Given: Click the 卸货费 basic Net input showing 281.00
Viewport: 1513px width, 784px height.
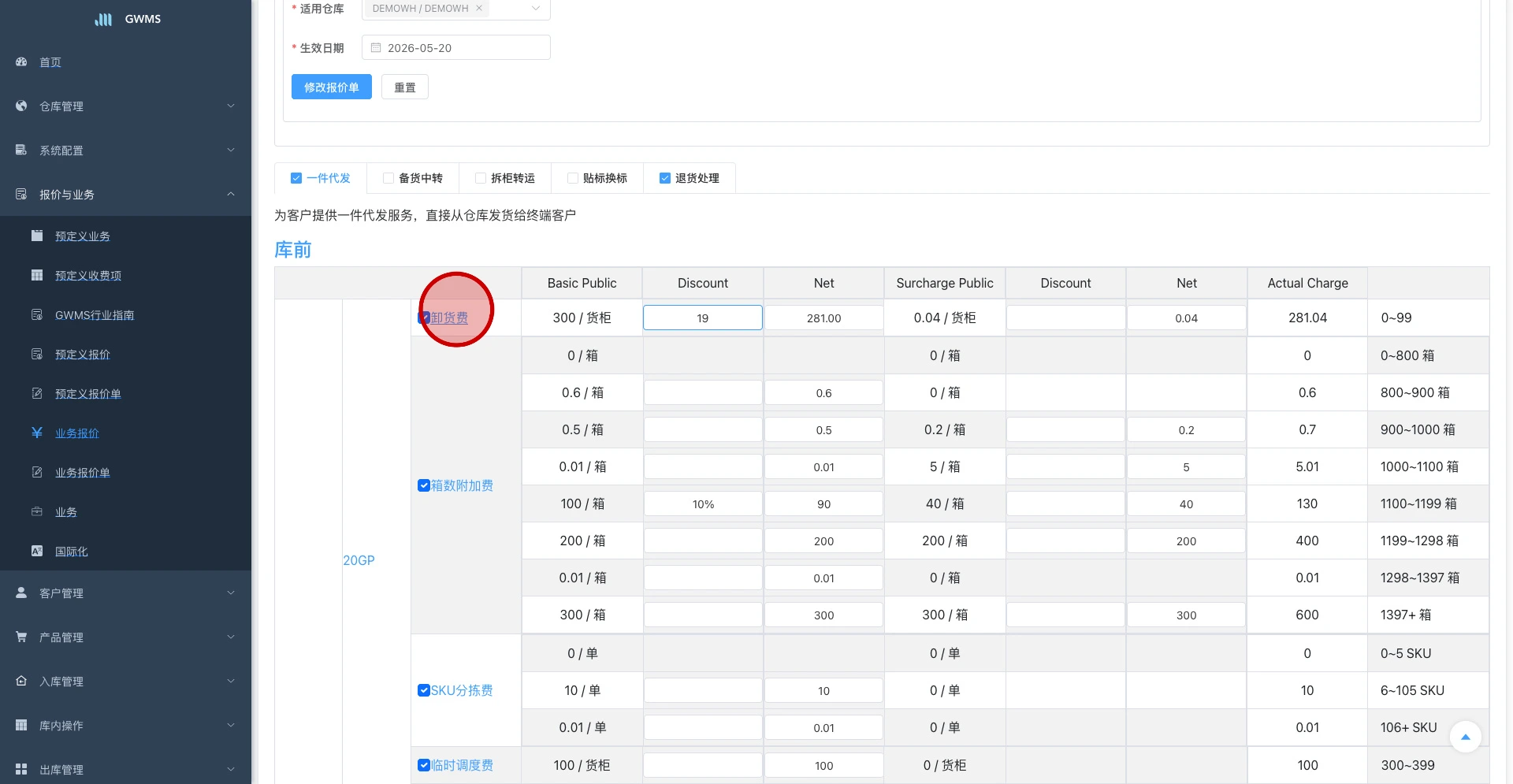Looking at the screenshot, I should (x=823, y=318).
